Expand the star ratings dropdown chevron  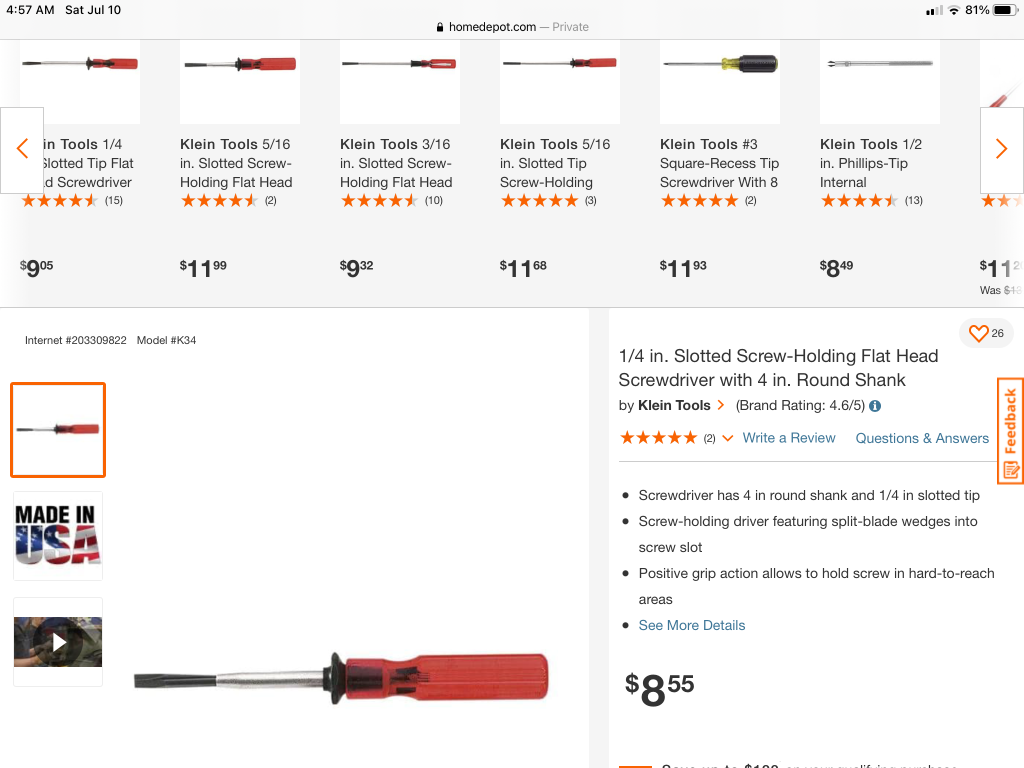click(727, 438)
